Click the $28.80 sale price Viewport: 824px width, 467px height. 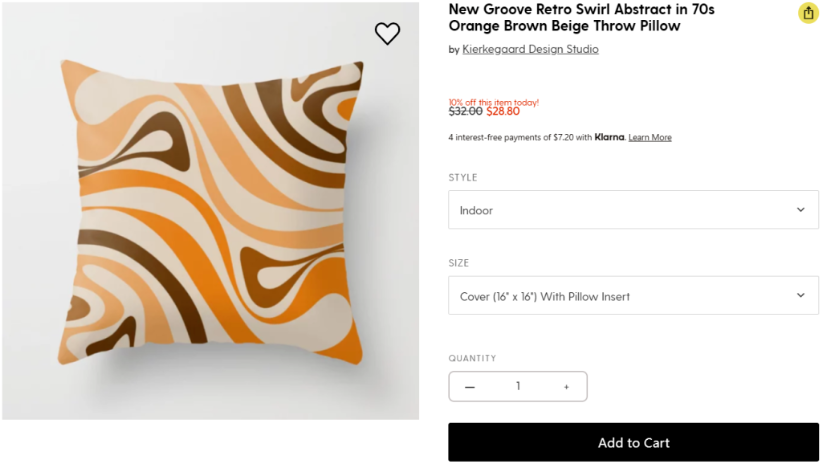[x=503, y=112]
